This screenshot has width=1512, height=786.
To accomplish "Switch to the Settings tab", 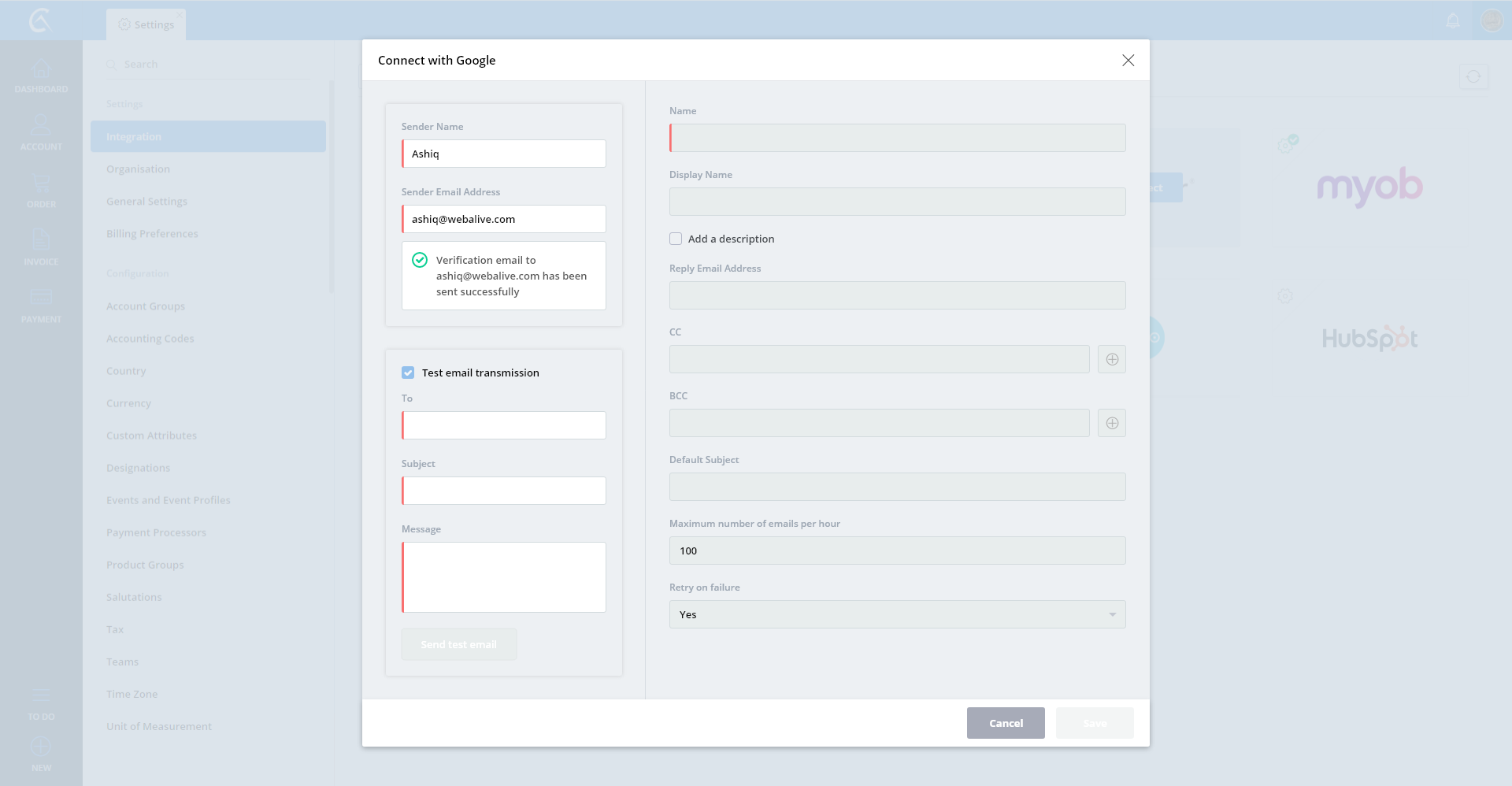I will 146,24.
